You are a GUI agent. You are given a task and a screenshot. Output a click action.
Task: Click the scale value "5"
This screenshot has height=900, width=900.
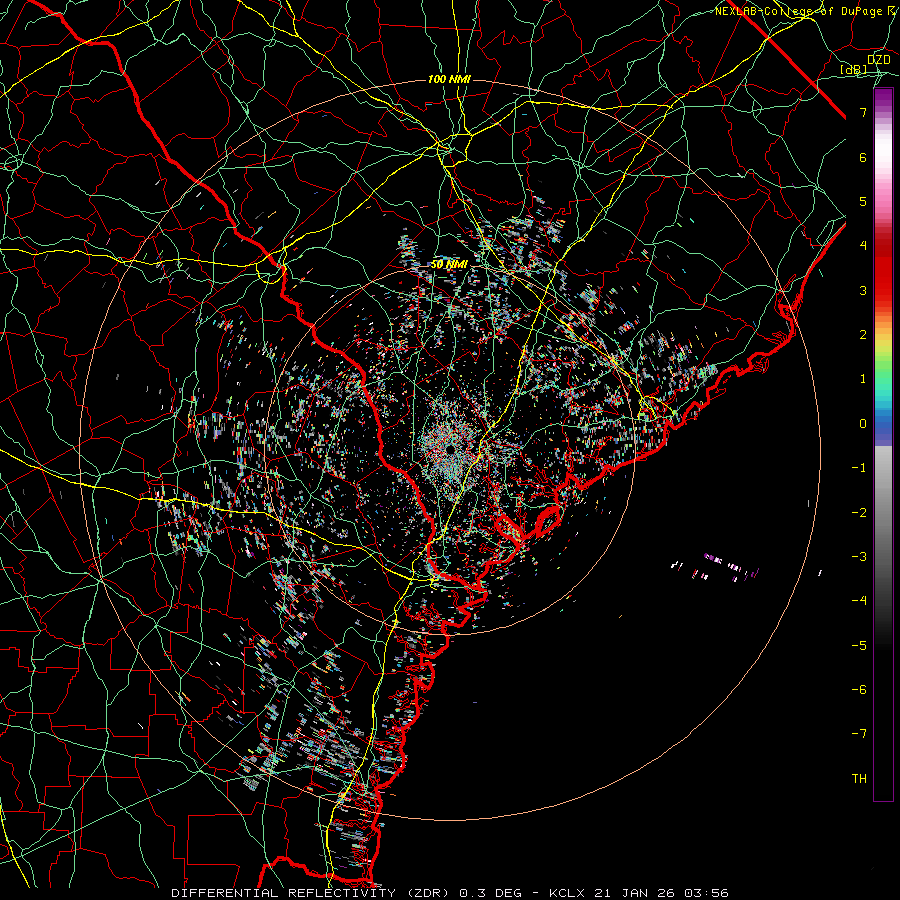(863, 201)
